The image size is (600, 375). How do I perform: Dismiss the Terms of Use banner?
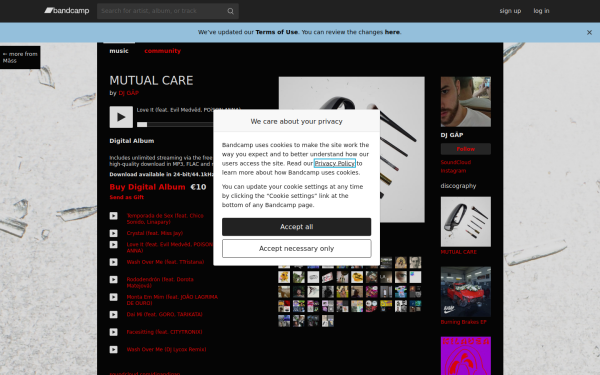click(589, 33)
